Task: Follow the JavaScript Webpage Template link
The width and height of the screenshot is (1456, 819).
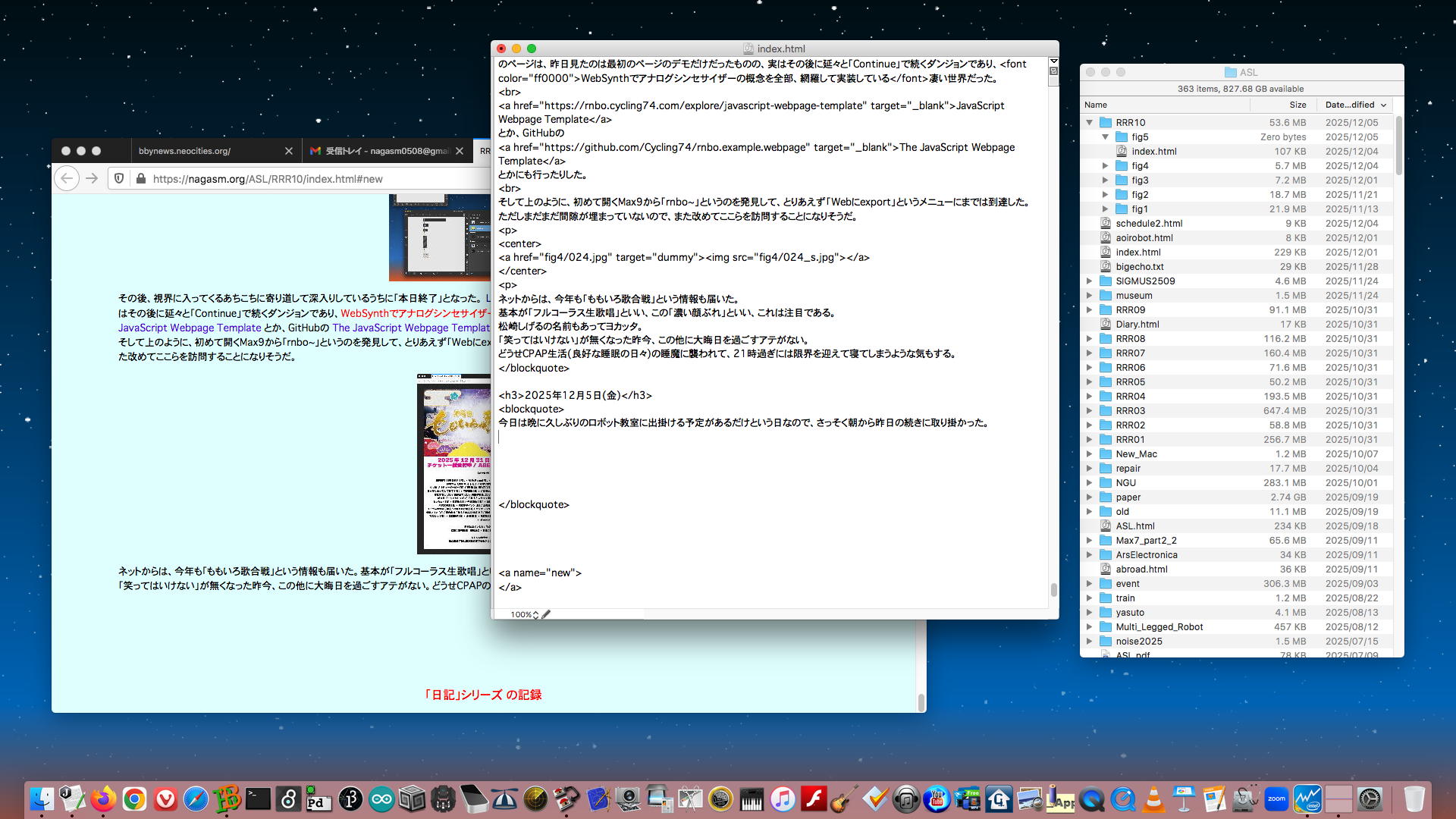Action: pyautogui.click(x=190, y=328)
